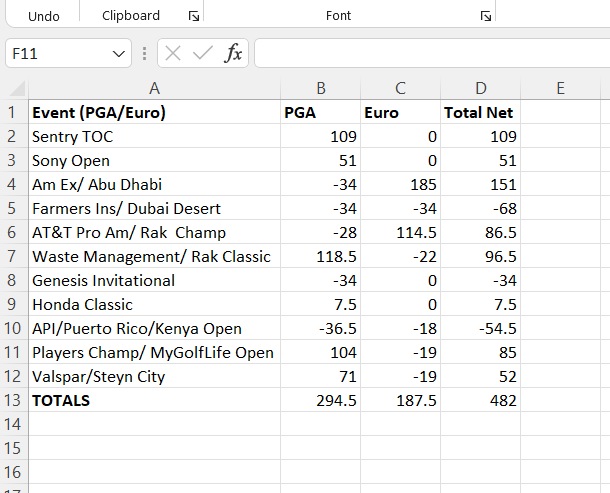This screenshot has height=493, width=610.
Task: Select Euro total 187.5 cell
Action: [x=400, y=400]
